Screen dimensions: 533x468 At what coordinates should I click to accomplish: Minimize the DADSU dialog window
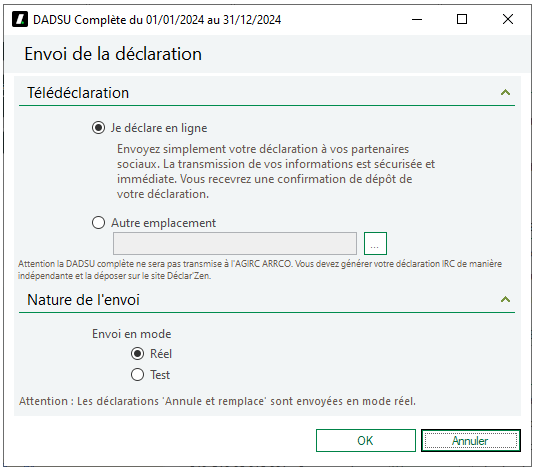417,19
